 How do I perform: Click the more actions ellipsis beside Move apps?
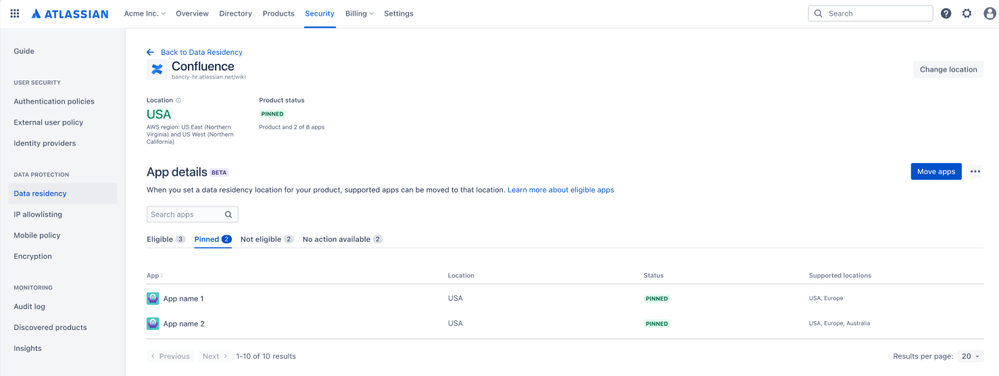coord(975,171)
